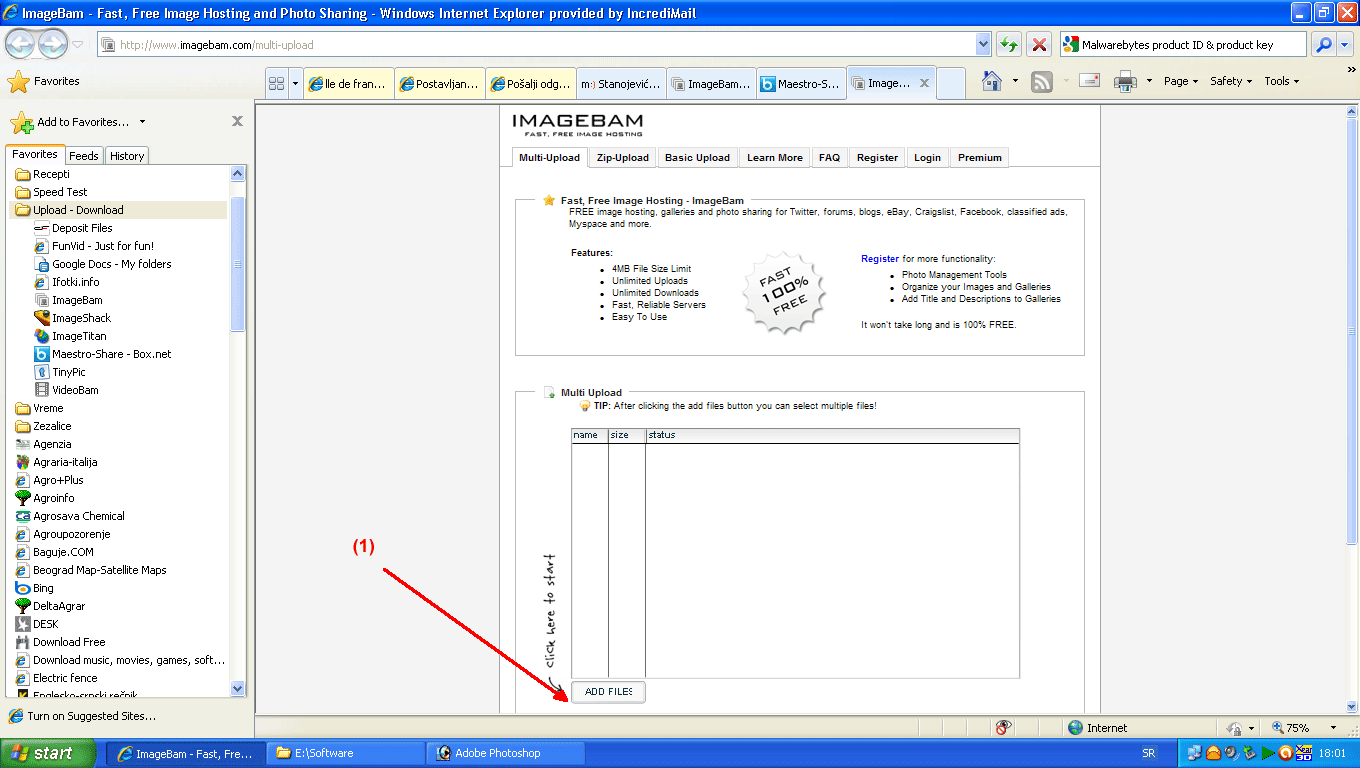Expand the Add to Favorites dropdown arrow
The height and width of the screenshot is (768, 1360).
pyautogui.click(x=142, y=122)
